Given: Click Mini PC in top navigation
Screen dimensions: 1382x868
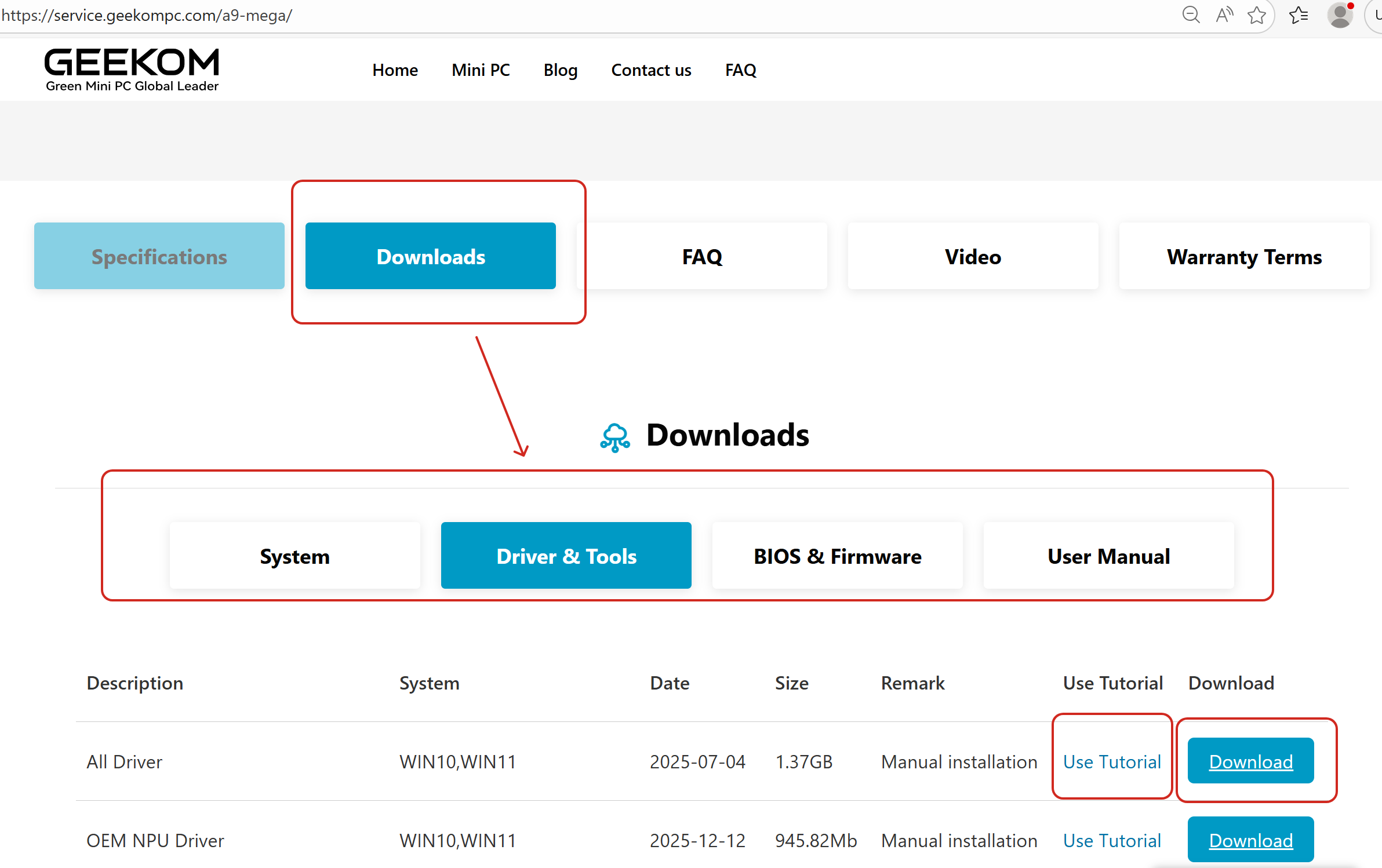Looking at the screenshot, I should 481,70.
